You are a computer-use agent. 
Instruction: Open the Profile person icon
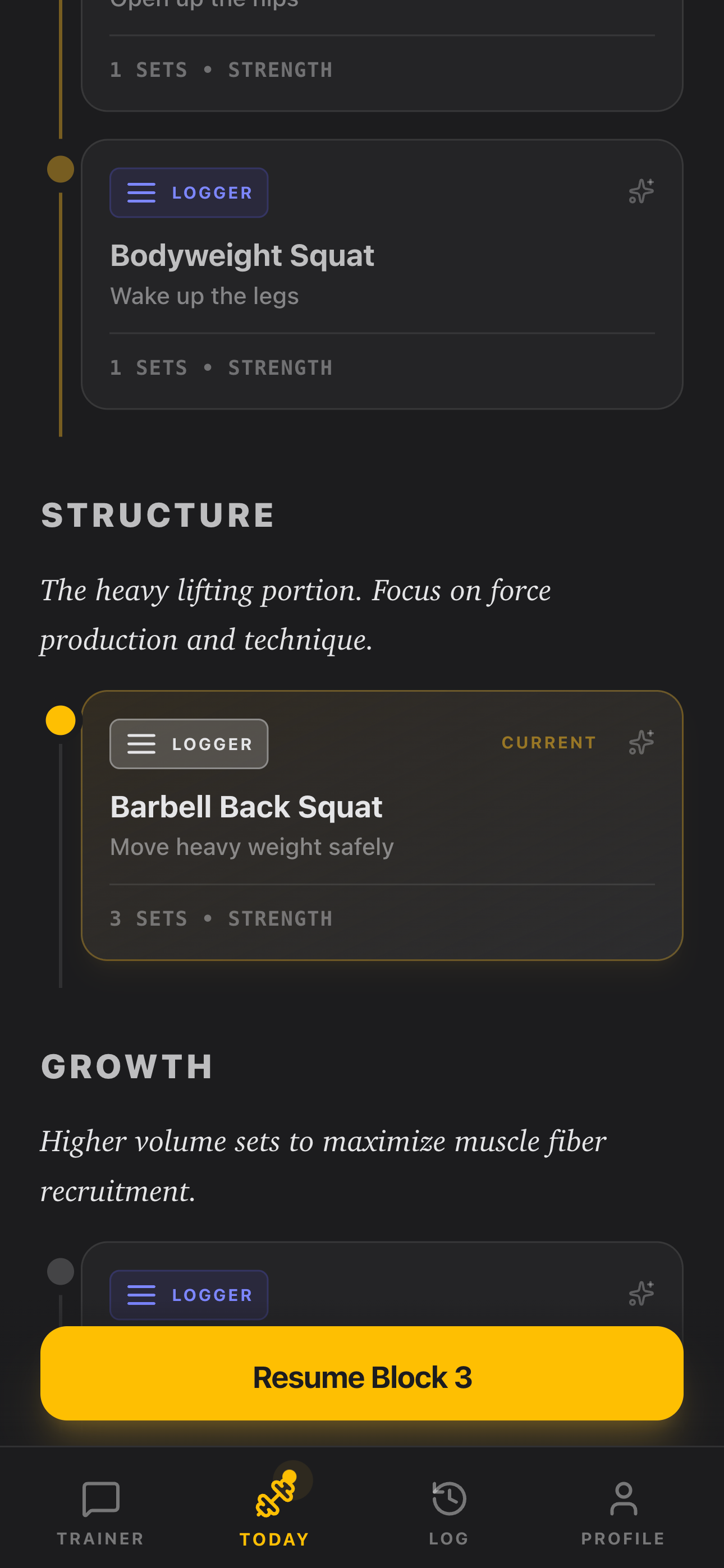tap(623, 1498)
